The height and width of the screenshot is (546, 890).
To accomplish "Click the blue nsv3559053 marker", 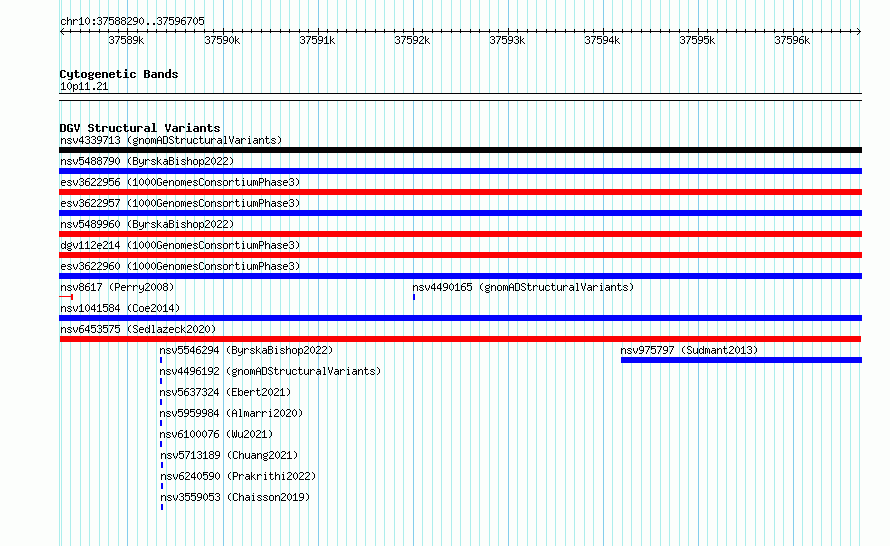I will 162,507.
